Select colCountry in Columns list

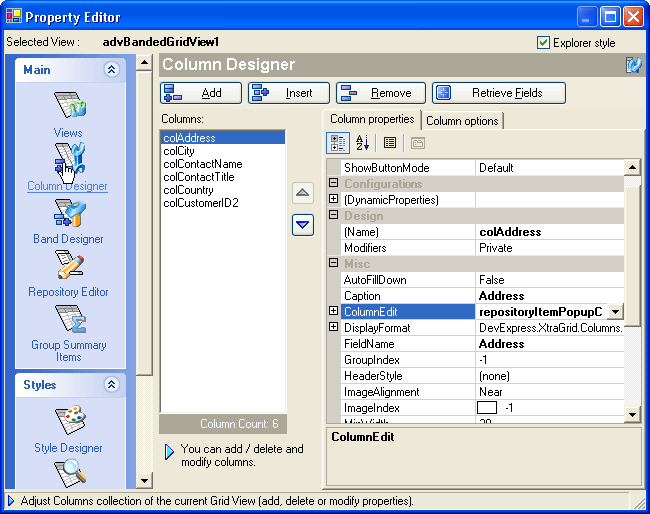click(223, 190)
